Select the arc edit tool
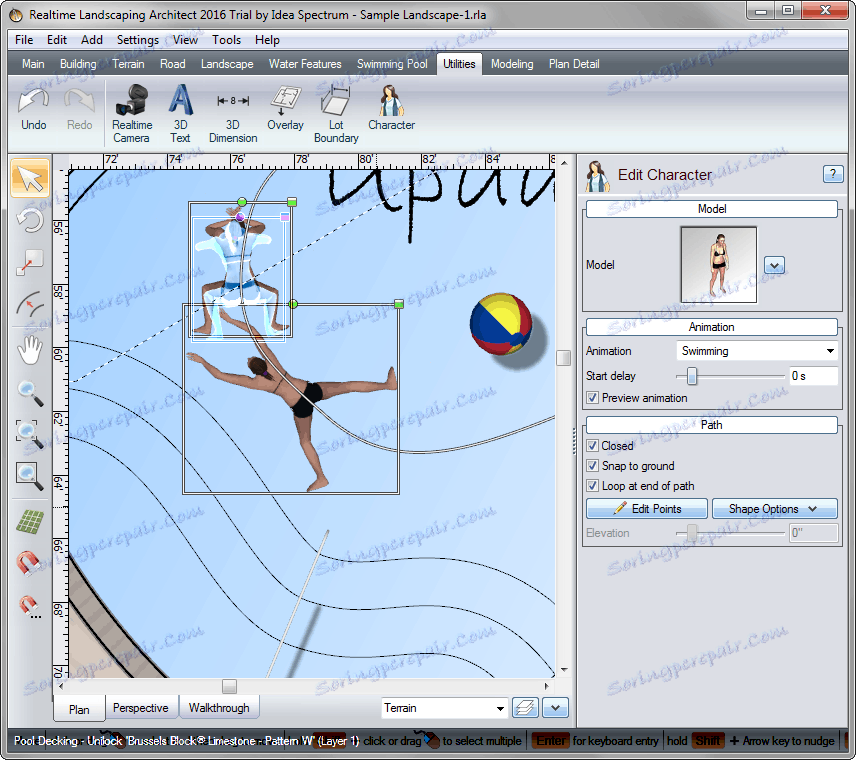 (x=30, y=304)
